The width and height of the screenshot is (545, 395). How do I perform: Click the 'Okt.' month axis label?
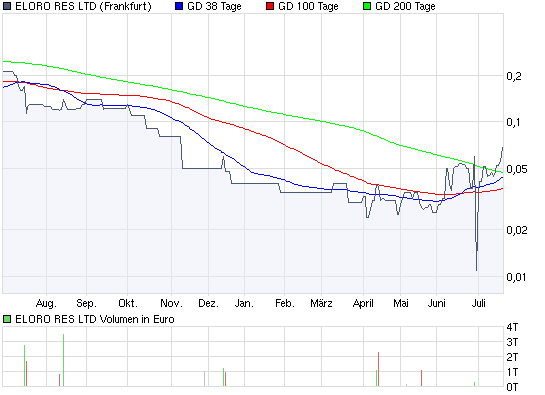tap(128, 304)
